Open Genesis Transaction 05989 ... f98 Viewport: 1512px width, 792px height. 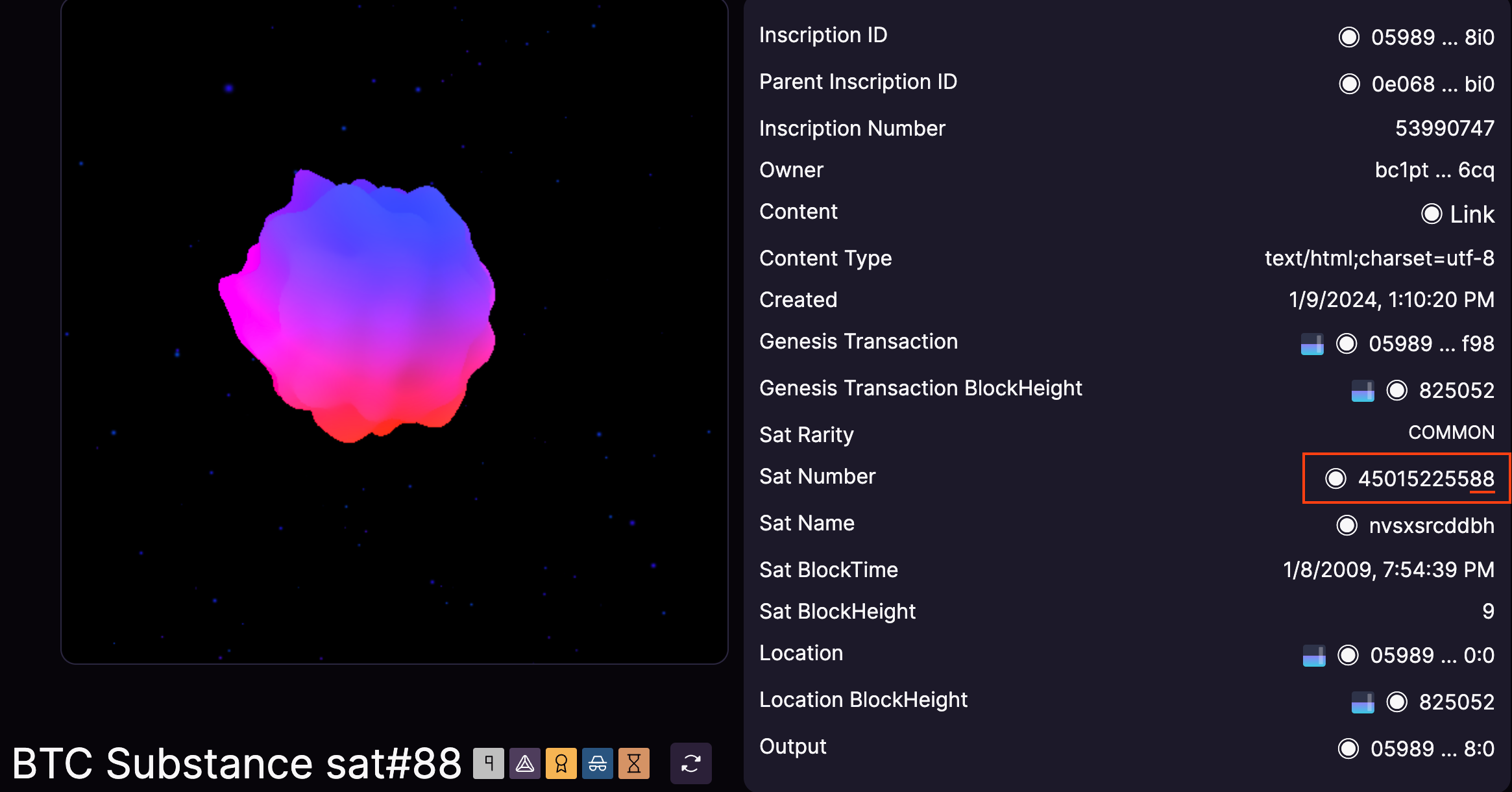pos(1431,344)
